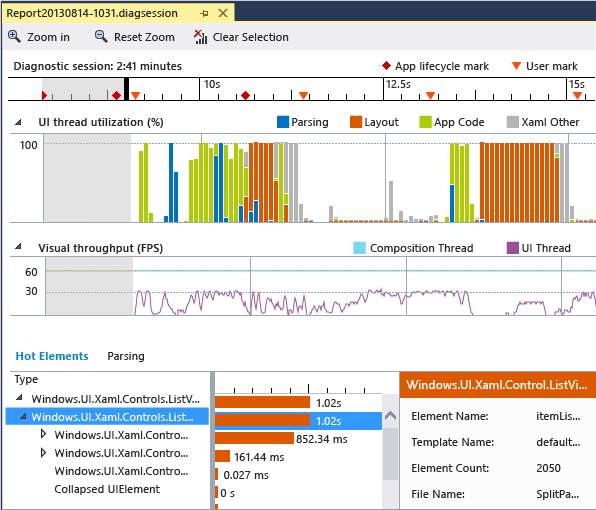The image size is (596, 510).
Task: Close the Report20130814-1031.diagsession tab
Action: click(223, 13)
